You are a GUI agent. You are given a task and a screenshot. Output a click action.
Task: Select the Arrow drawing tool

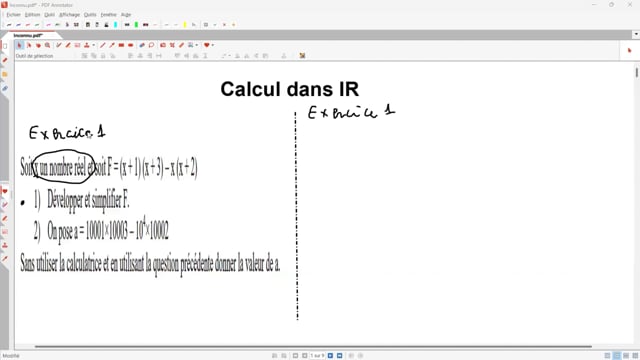[112, 45]
